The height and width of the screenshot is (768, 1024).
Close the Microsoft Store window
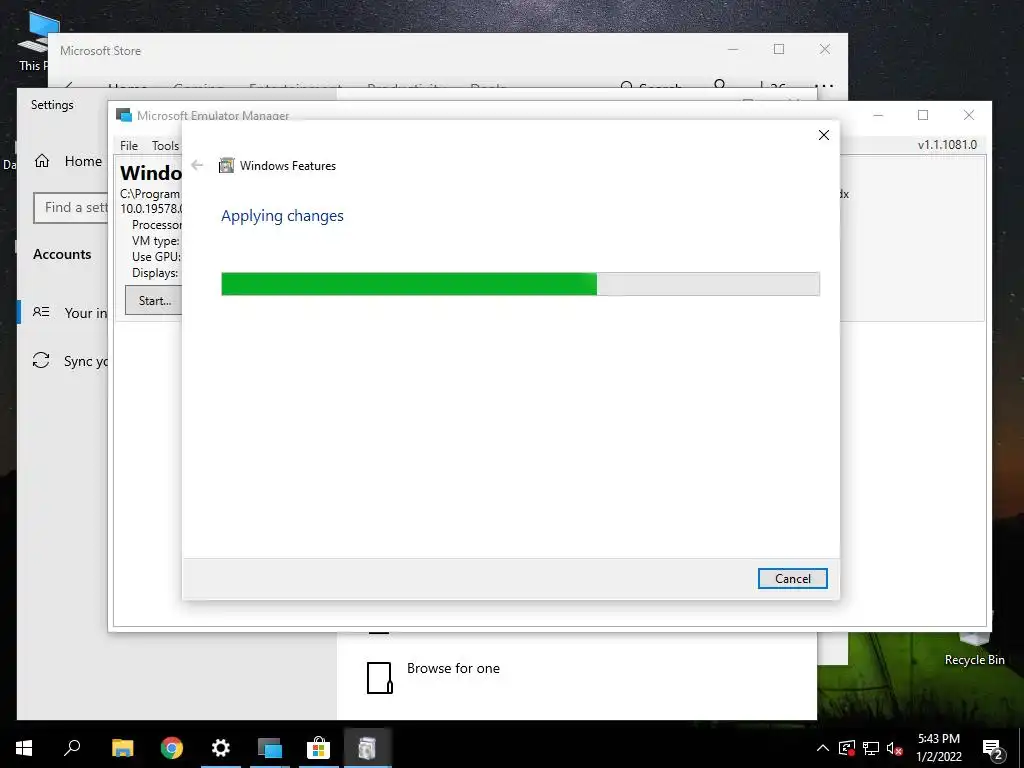(x=825, y=49)
